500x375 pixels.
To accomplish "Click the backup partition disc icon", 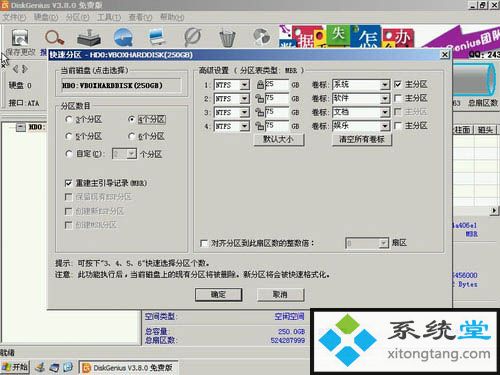I will tap(262, 37).
